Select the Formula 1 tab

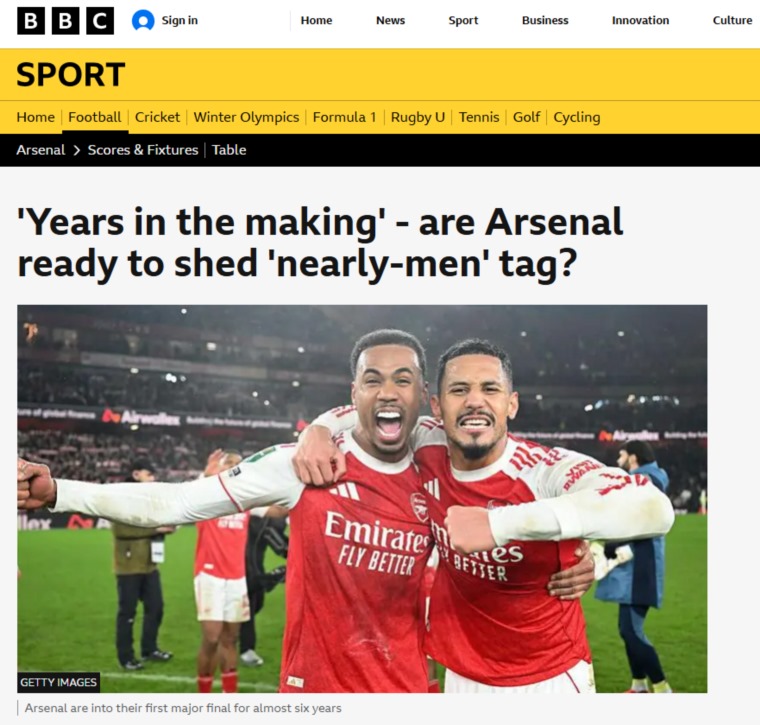[x=345, y=117]
